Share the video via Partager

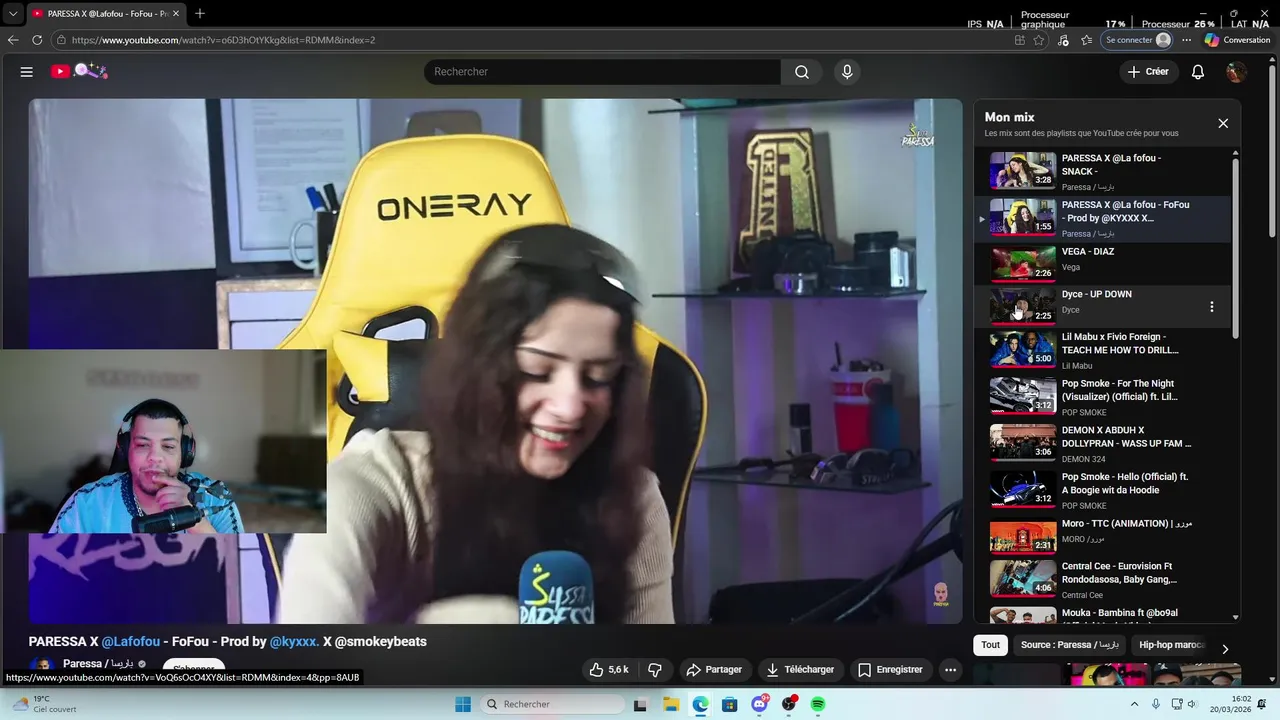[714, 669]
